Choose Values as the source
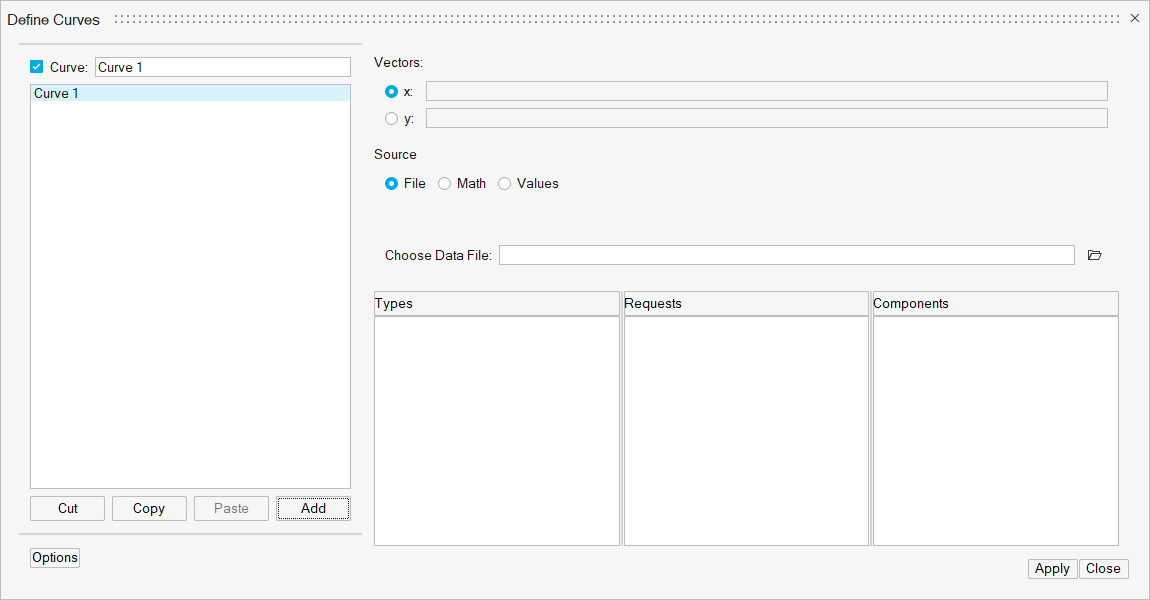This screenshot has width=1150, height=600. 505,184
